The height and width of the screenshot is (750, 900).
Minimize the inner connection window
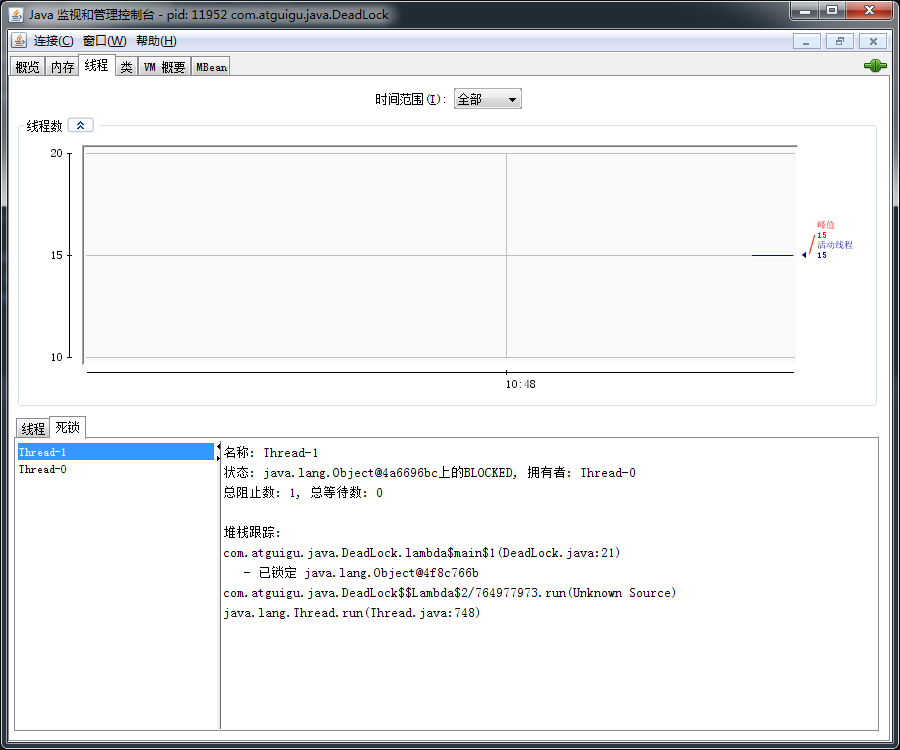coord(807,41)
